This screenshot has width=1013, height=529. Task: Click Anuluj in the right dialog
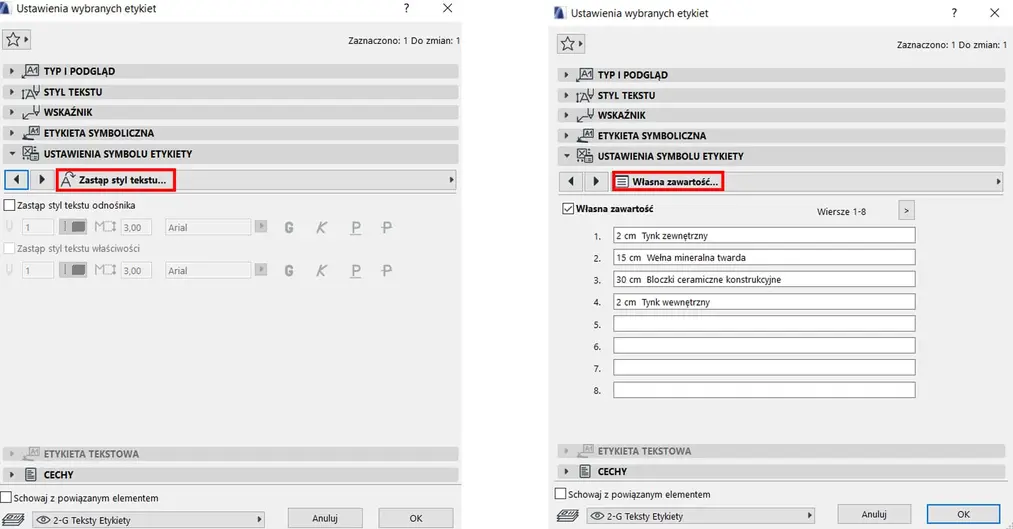tap(874, 514)
